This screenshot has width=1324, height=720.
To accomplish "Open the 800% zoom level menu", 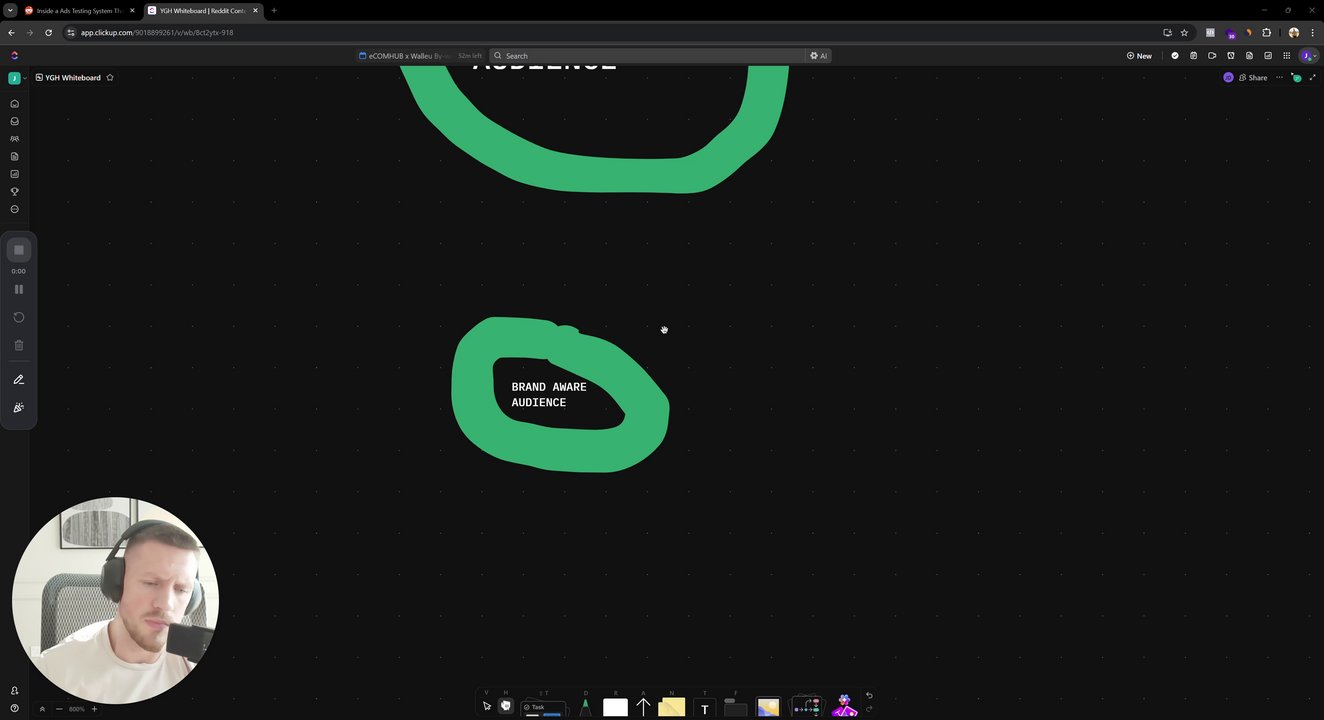I will pyautogui.click(x=77, y=709).
